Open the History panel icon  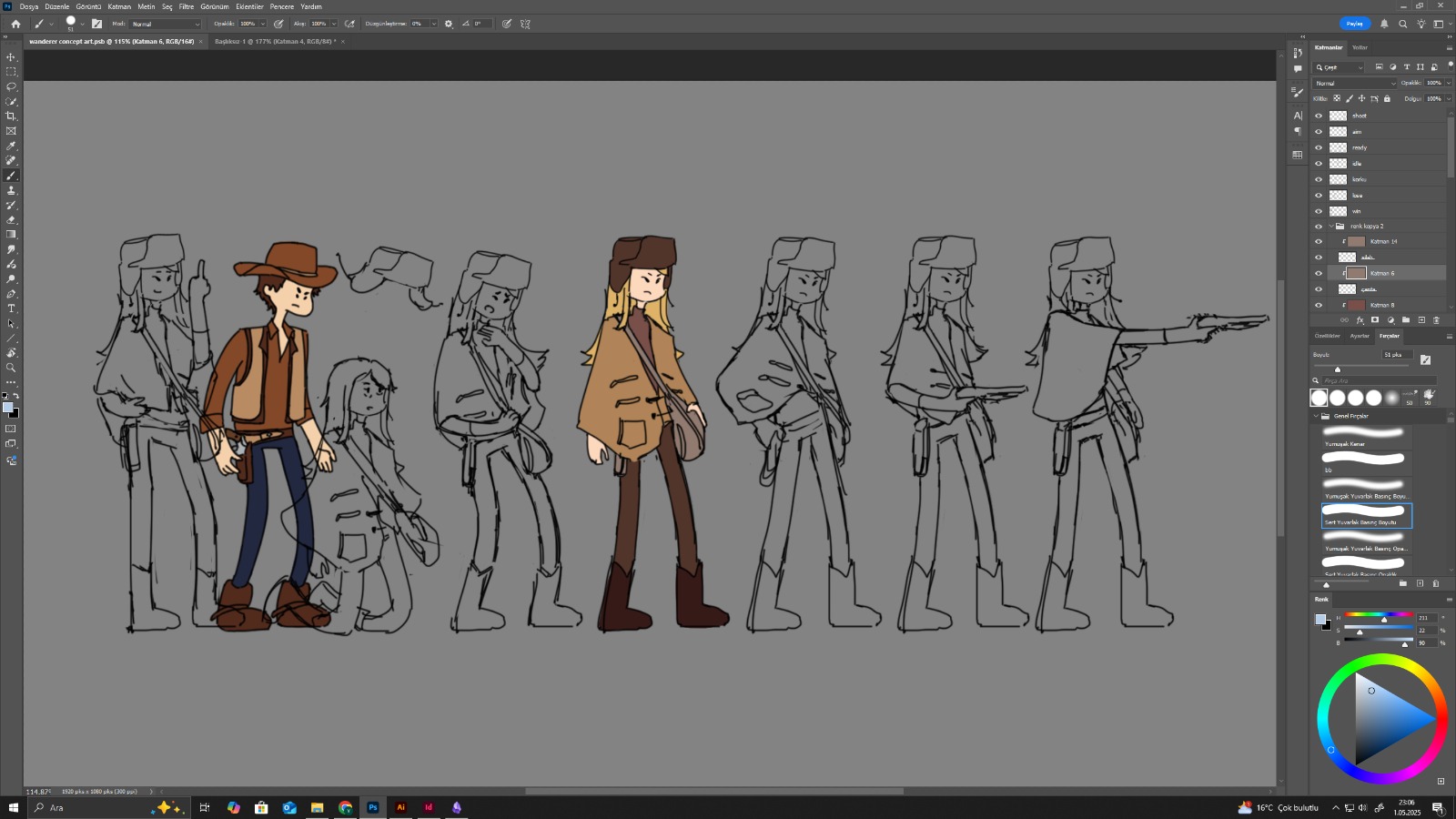(x=1298, y=53)
